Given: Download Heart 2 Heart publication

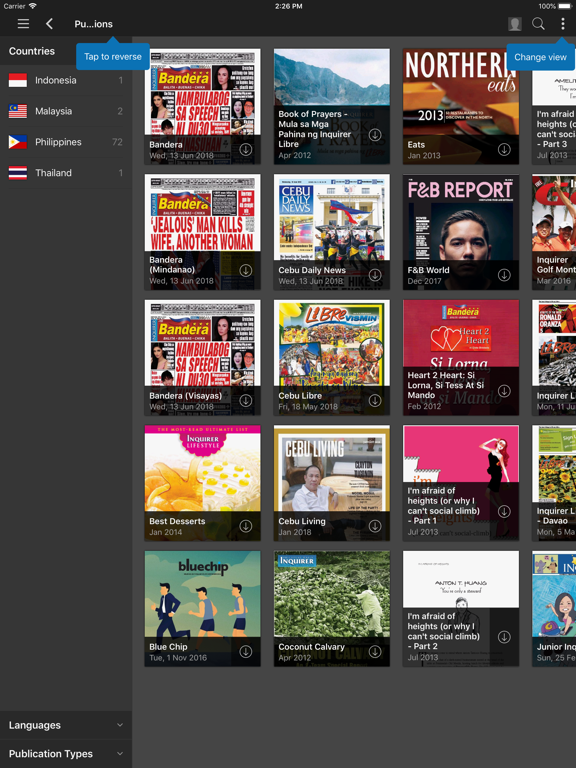Looking at the screenshot, I should click(x=504, y=391).
